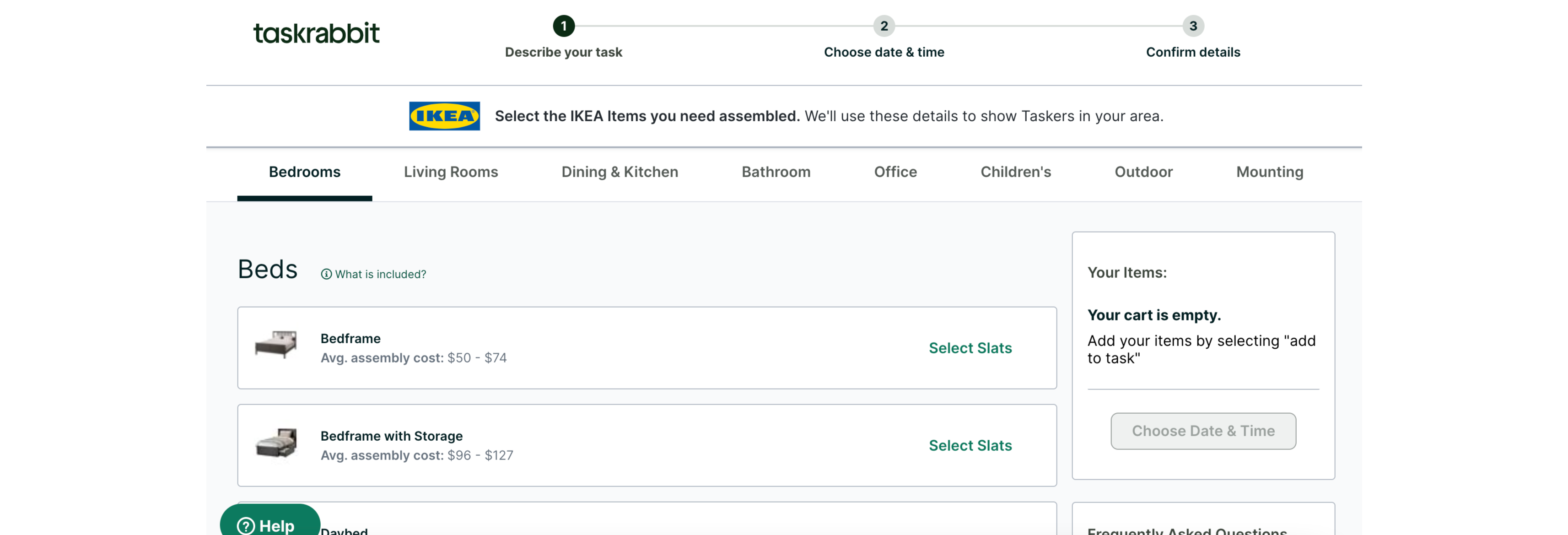The width and height of the screenshot is (1568, 535).
Task: Select the Bathroom tab
Action: pyautogui.click(x=776, y=172)
